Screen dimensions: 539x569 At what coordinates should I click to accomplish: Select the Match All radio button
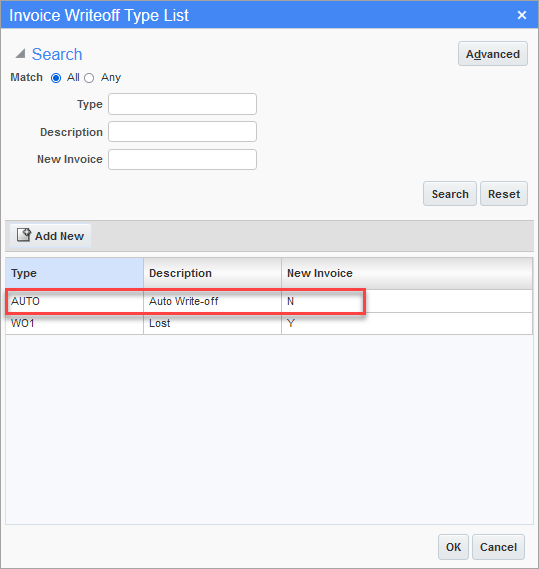pyautogui.click(x=56, y=78)
